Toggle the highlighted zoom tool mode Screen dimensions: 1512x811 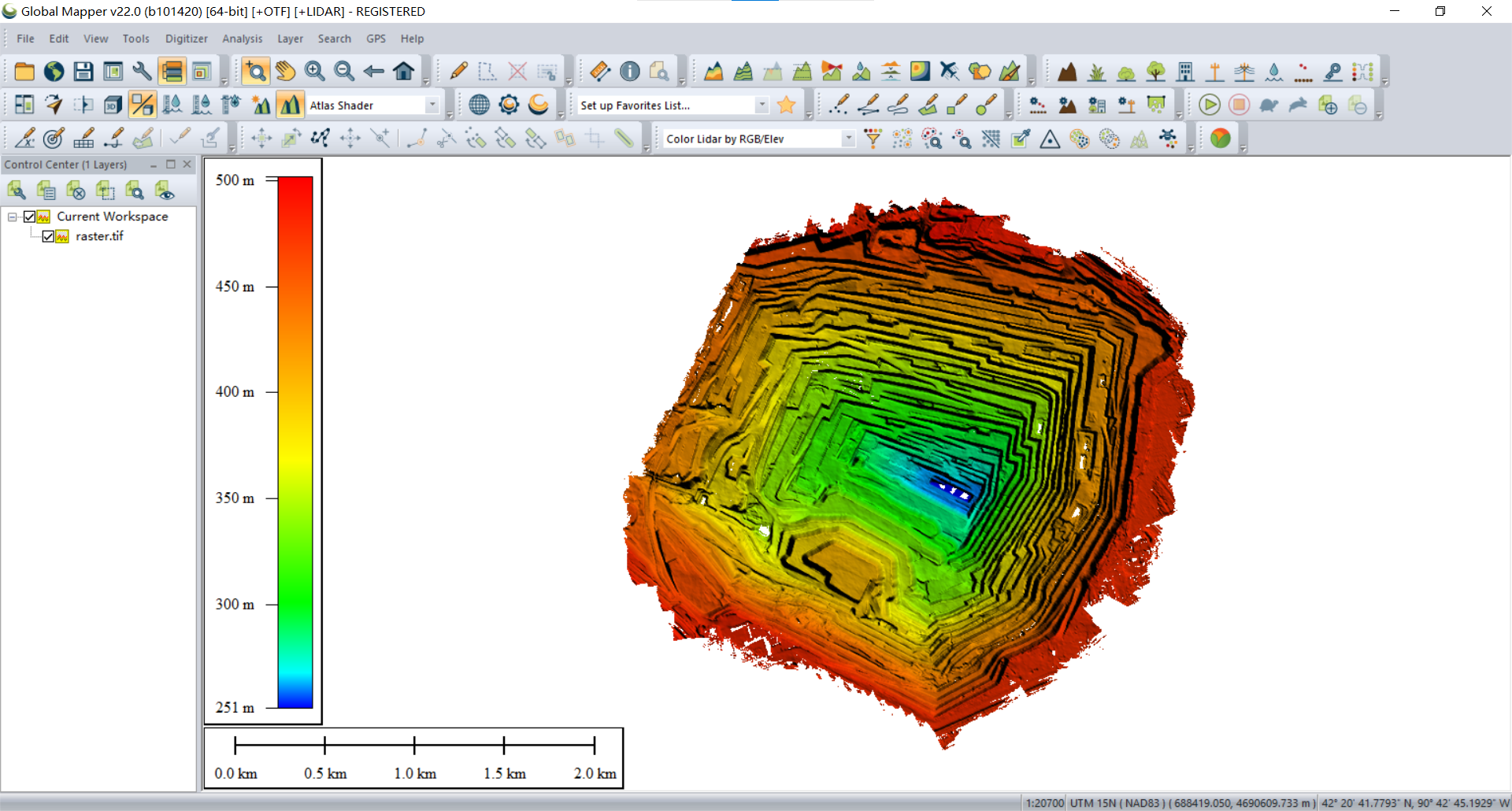tap(255, 72)
